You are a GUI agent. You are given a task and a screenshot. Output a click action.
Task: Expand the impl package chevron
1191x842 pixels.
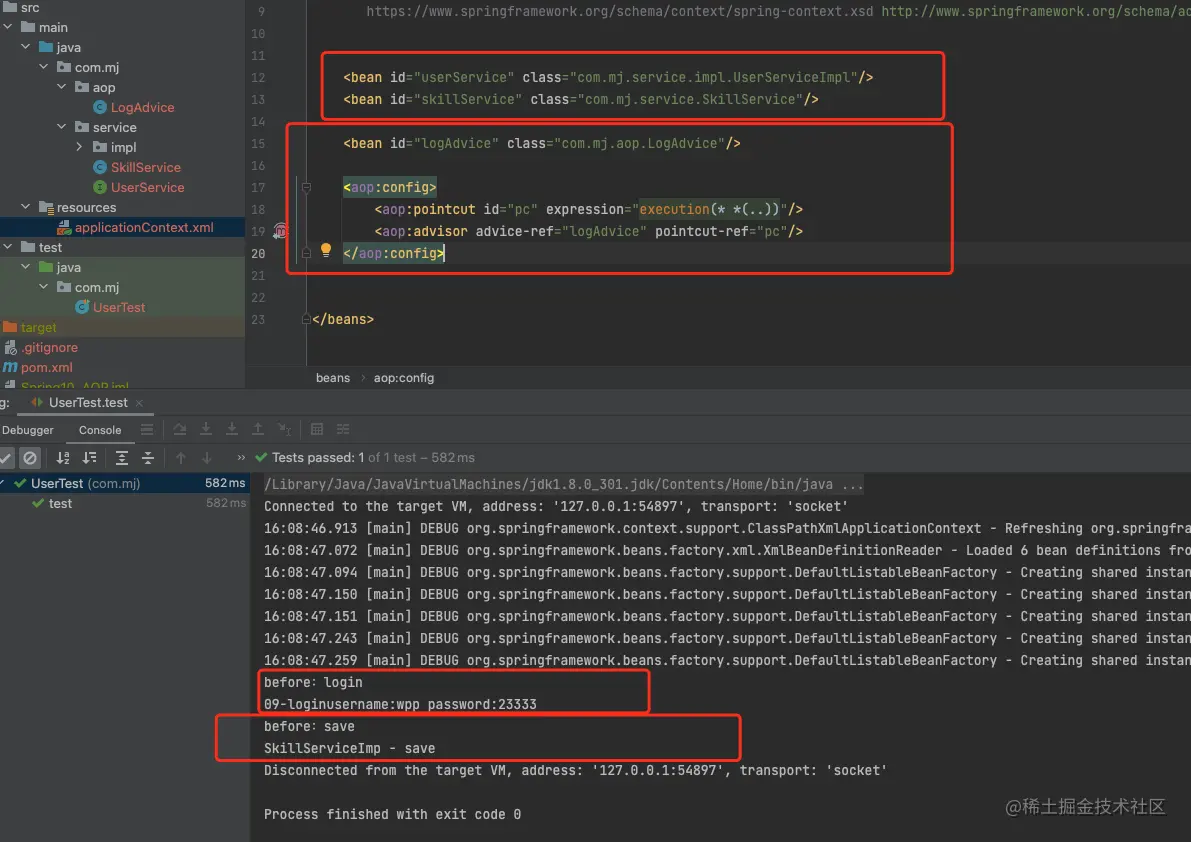click(x=79, y=147)
